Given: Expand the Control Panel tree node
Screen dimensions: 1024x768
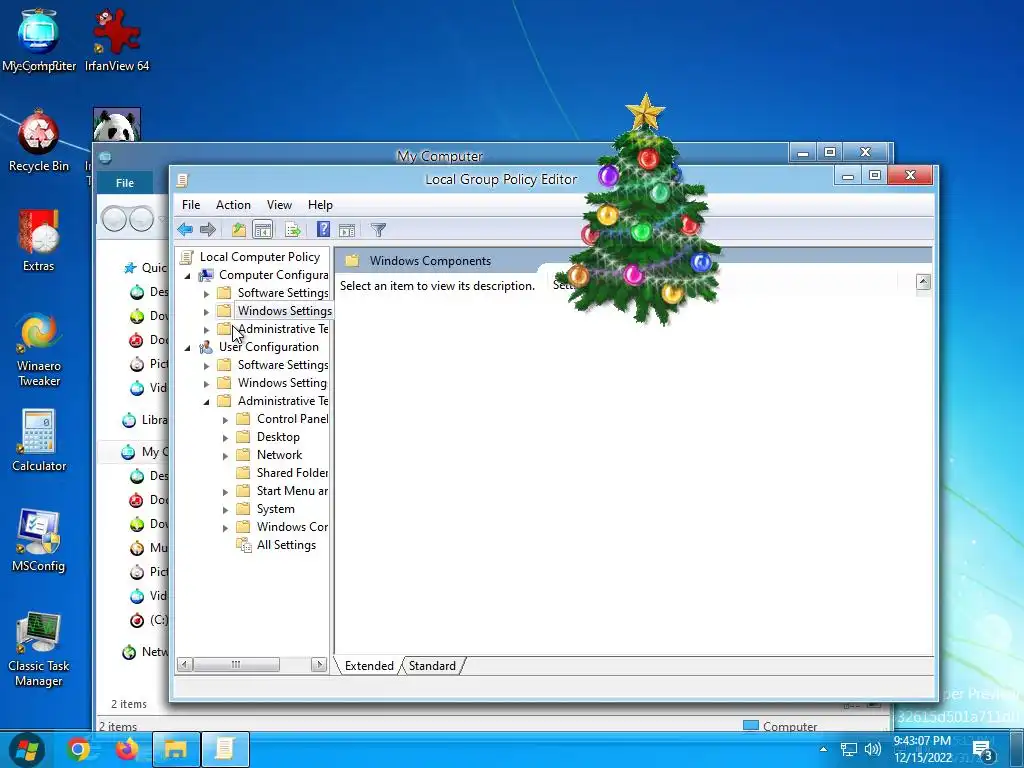Looking at the screenshot, I should [x=225, y=420].
